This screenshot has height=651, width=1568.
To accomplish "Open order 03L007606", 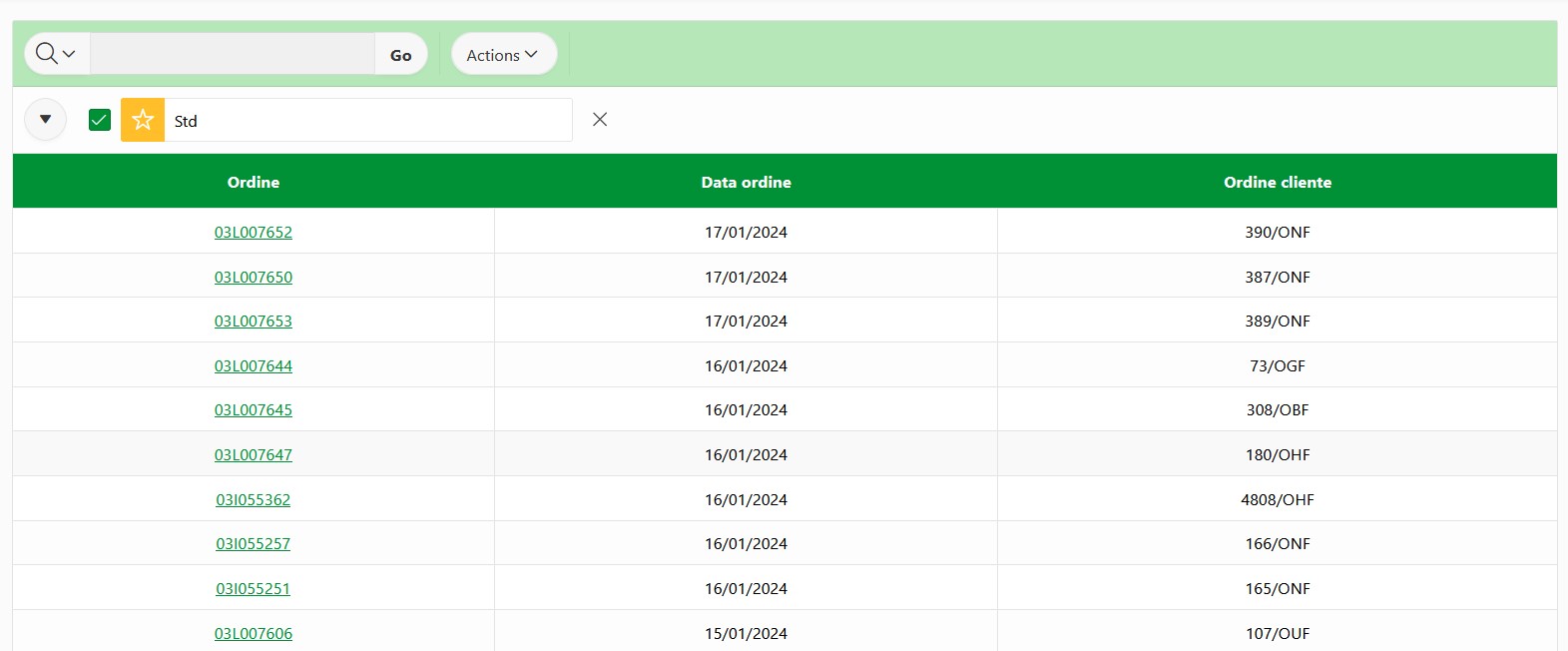I will (x=254, y=633).
